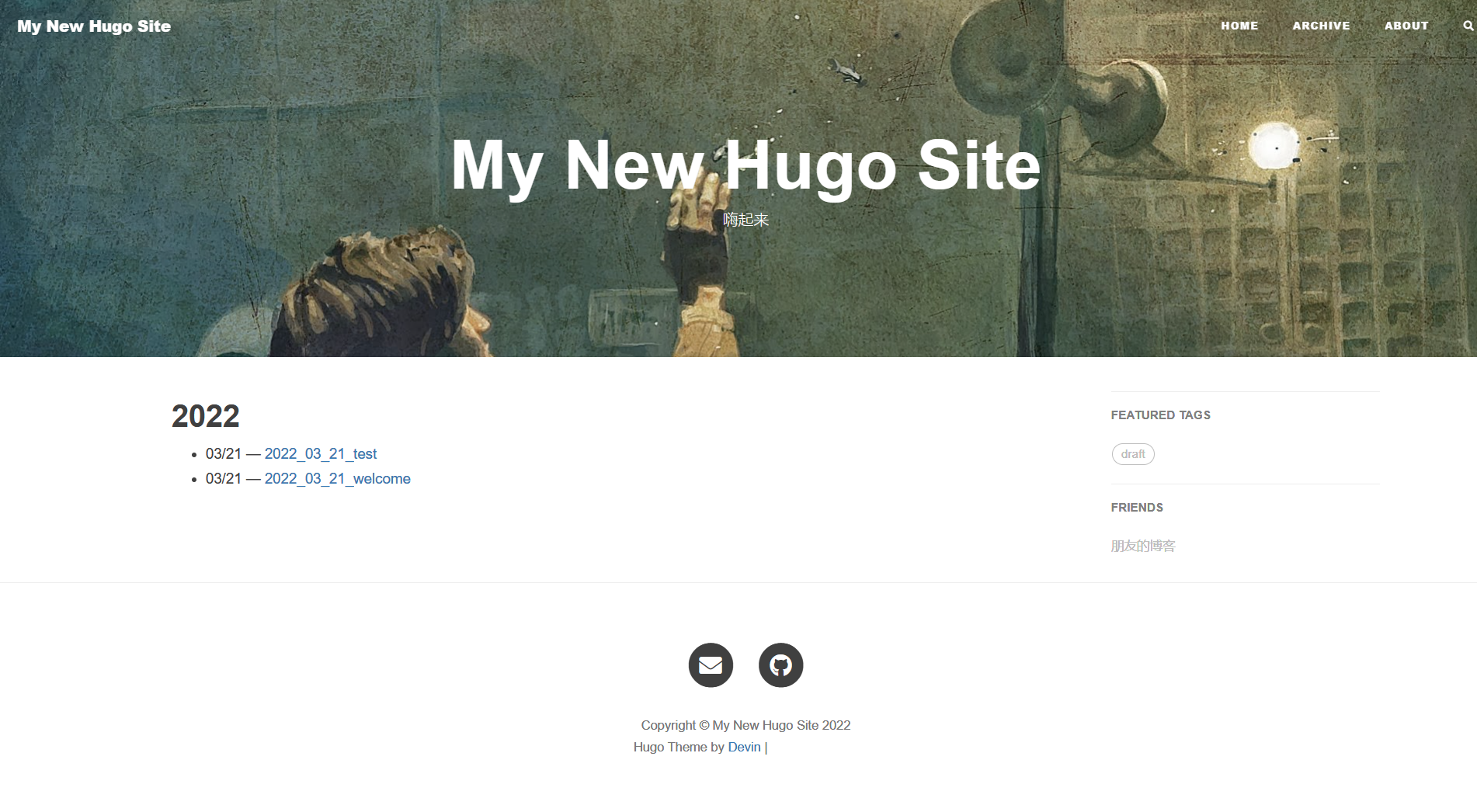Open the 2022_03_21_welcome post
This screenshot has height=812, width=1477.
pyautogui.click(x=337, y=479)
